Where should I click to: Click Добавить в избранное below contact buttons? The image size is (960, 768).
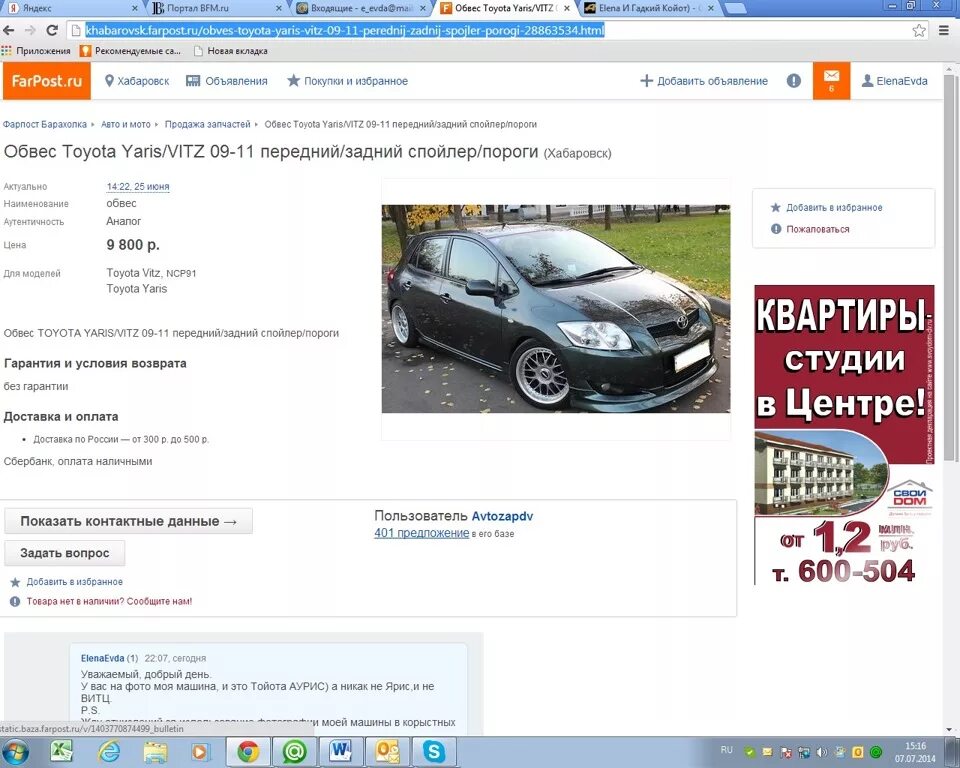(67, 582)
